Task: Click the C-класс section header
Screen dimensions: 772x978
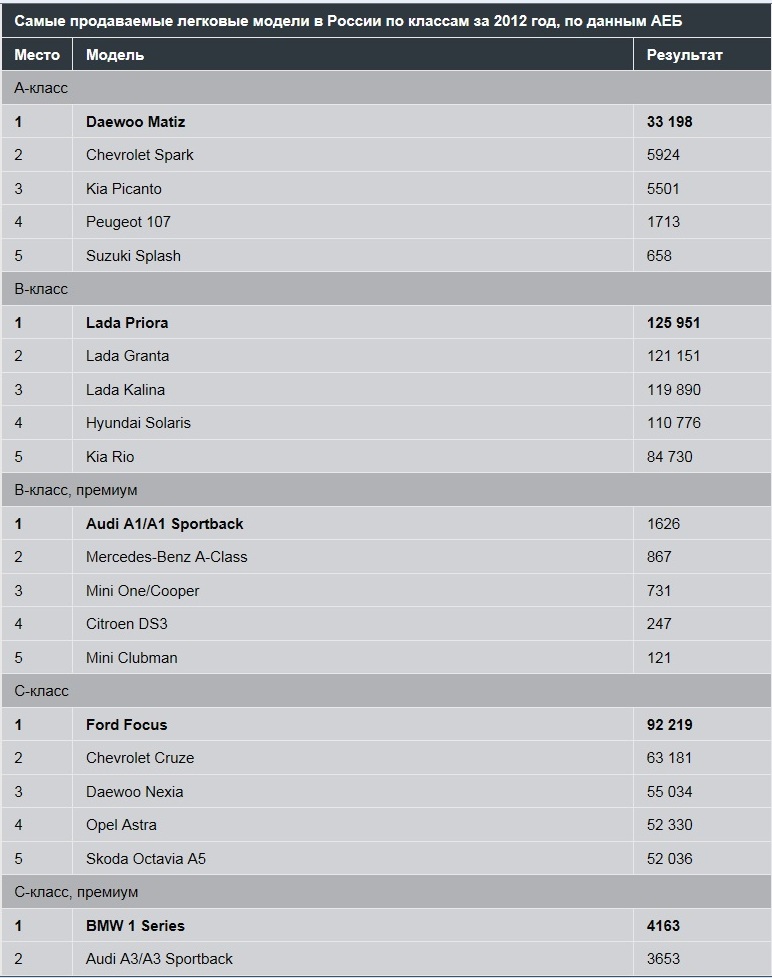Action: (386, 691)
